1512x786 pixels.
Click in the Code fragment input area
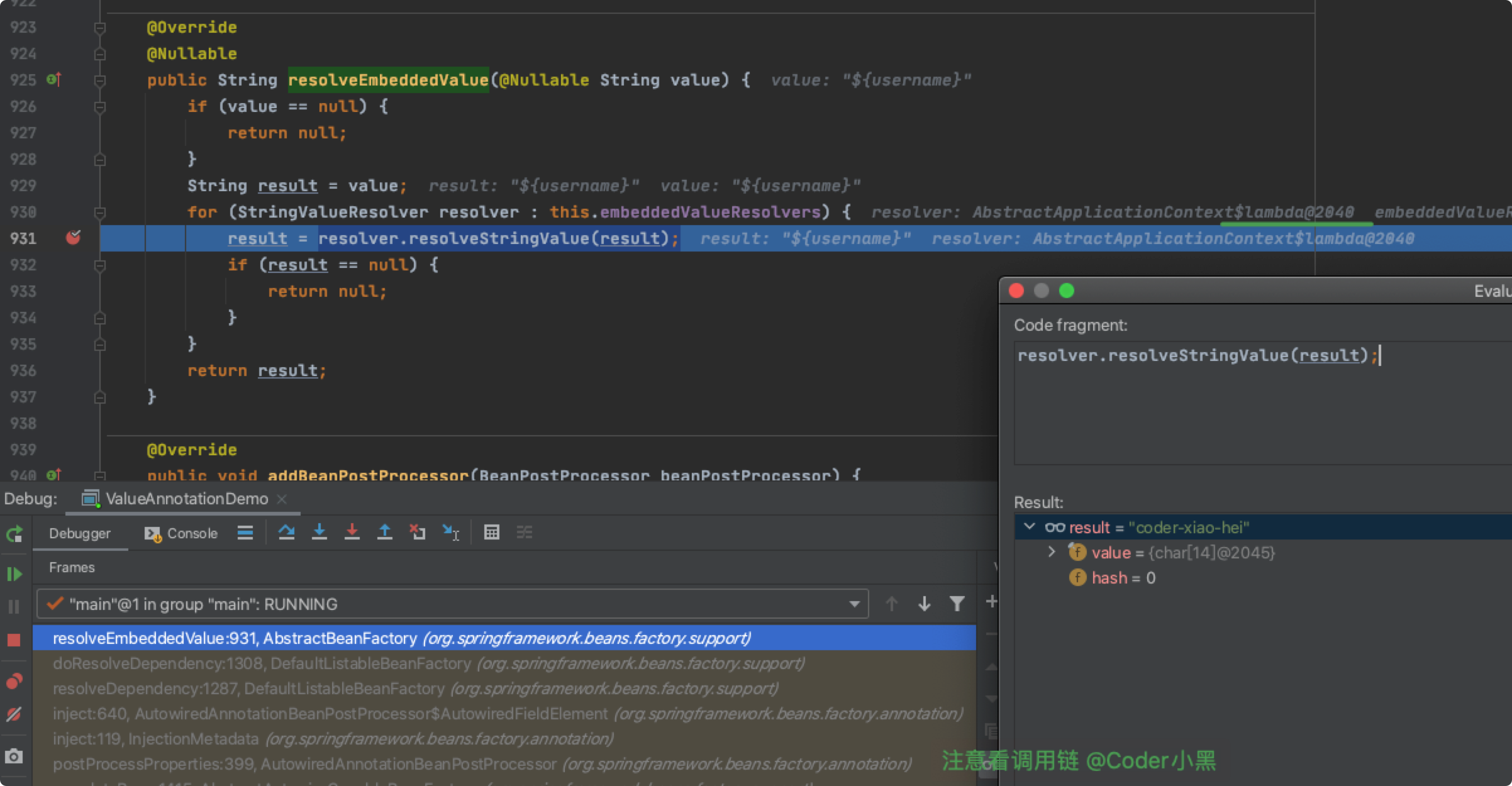tap(1263, 404)
